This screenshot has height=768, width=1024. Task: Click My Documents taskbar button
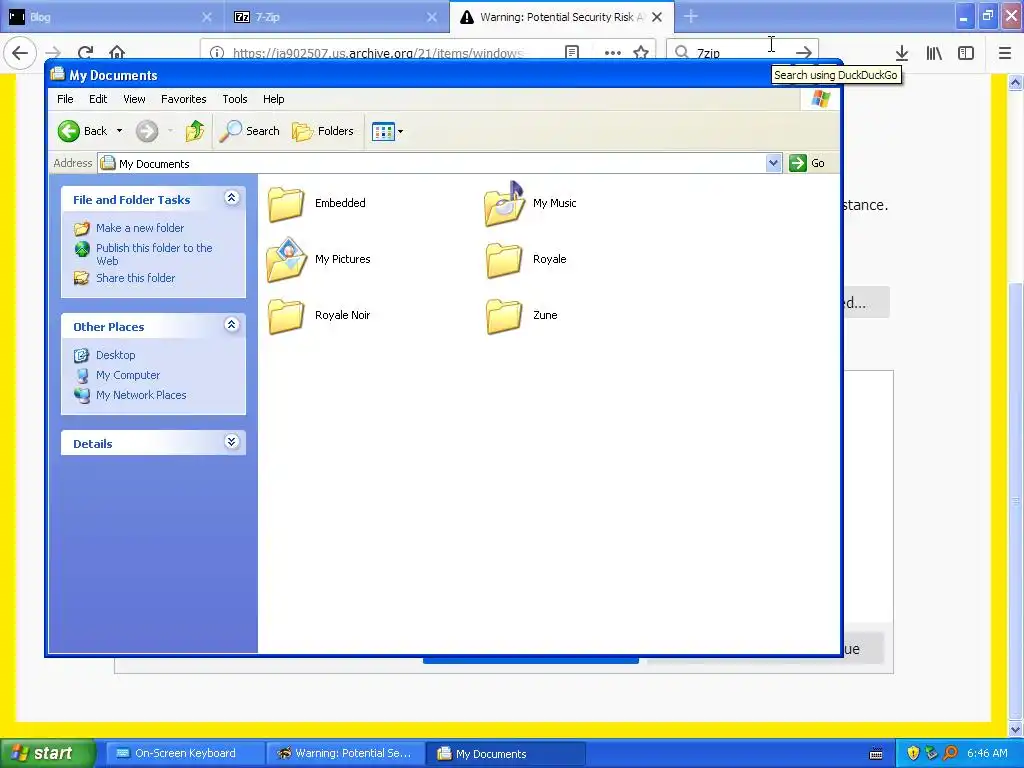click(x=506, y=754)
